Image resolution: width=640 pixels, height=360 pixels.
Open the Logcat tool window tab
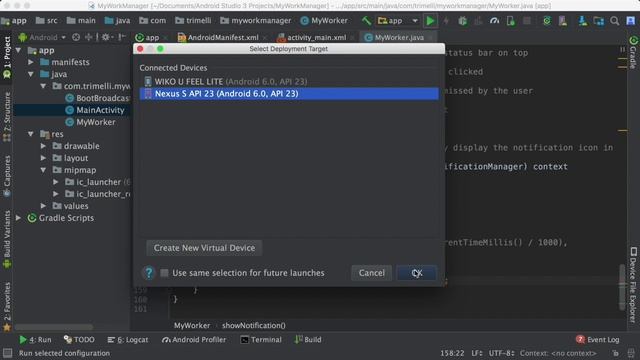click(x=128, y=340)
